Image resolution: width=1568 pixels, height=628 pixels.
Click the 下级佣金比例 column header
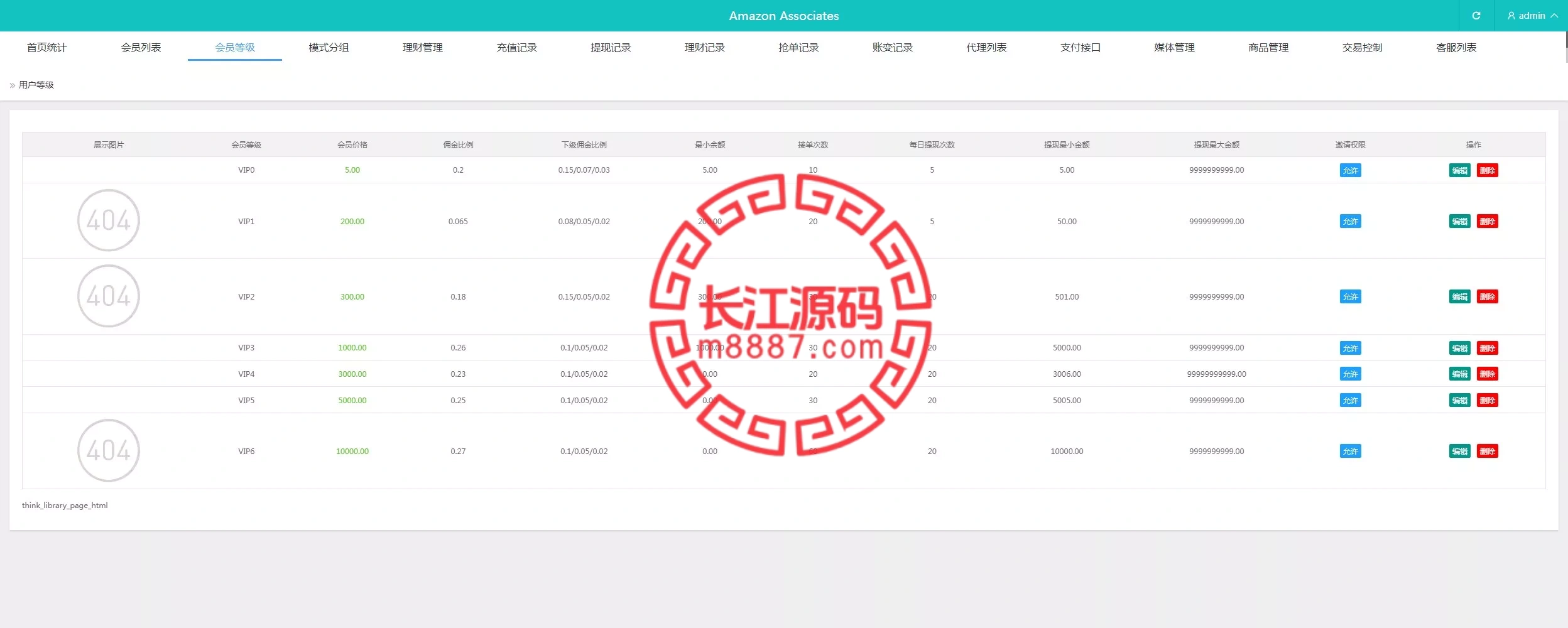click(584, 144)
